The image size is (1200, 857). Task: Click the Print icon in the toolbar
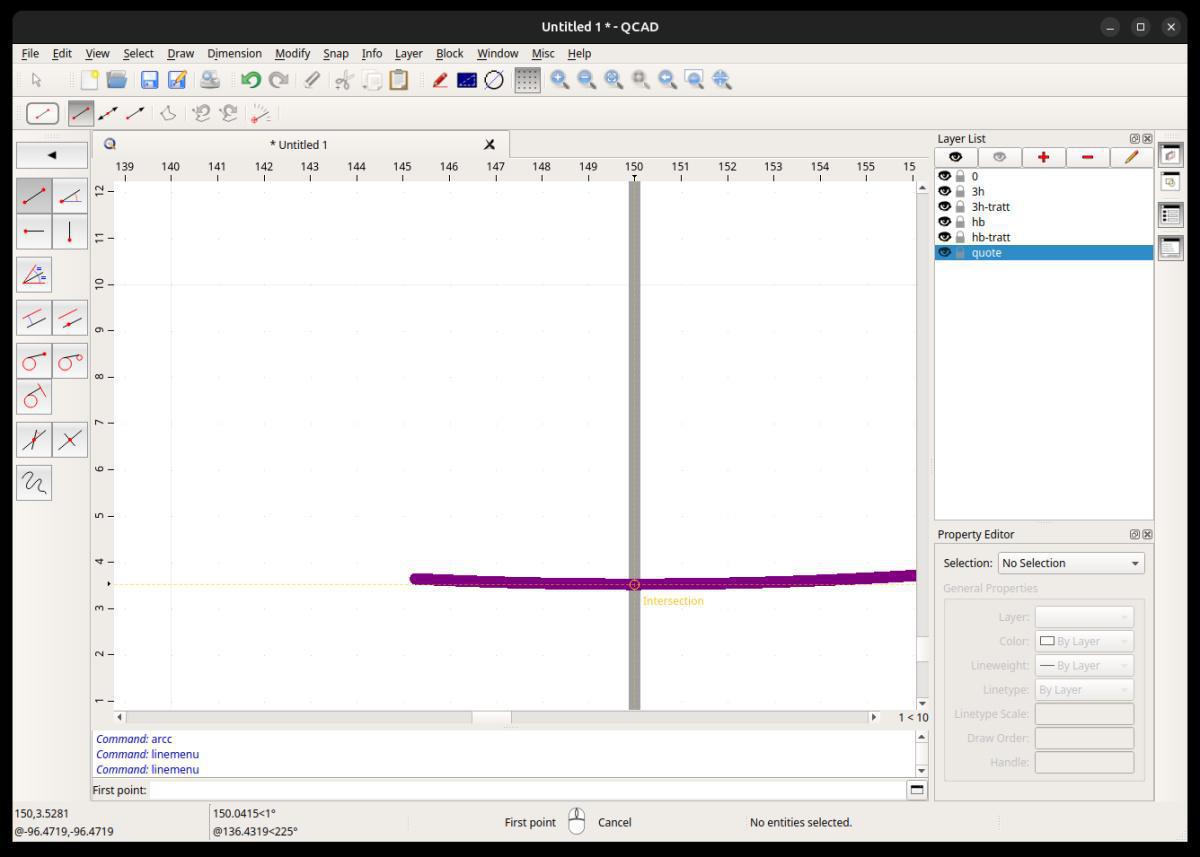point(210,80)
